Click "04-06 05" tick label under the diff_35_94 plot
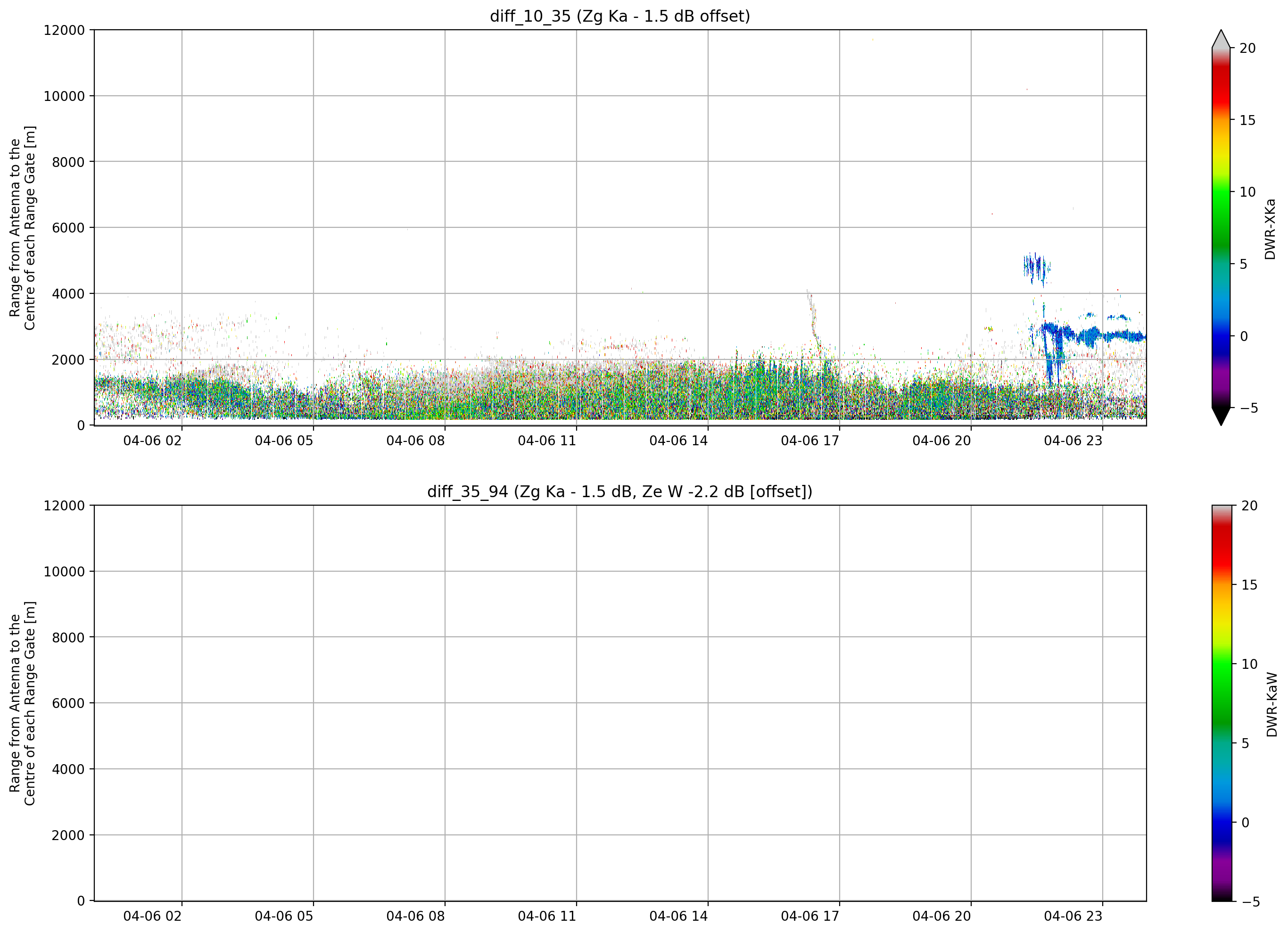The image size is (1288, 933). coord(284,916)
